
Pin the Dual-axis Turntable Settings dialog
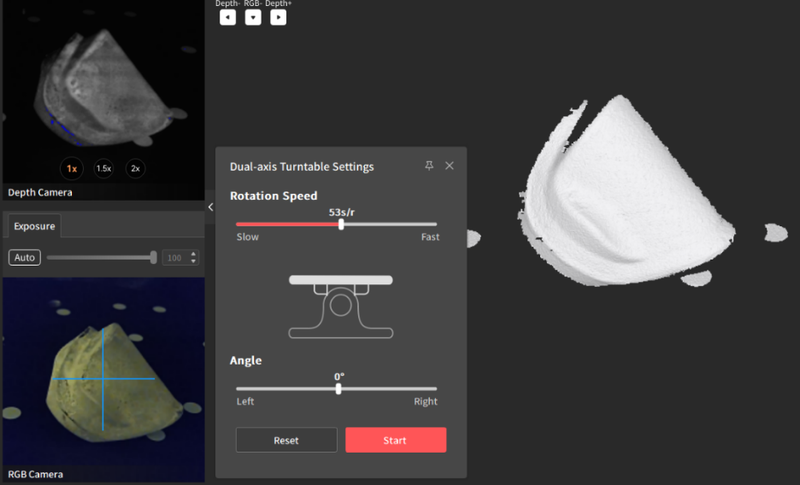429,166
